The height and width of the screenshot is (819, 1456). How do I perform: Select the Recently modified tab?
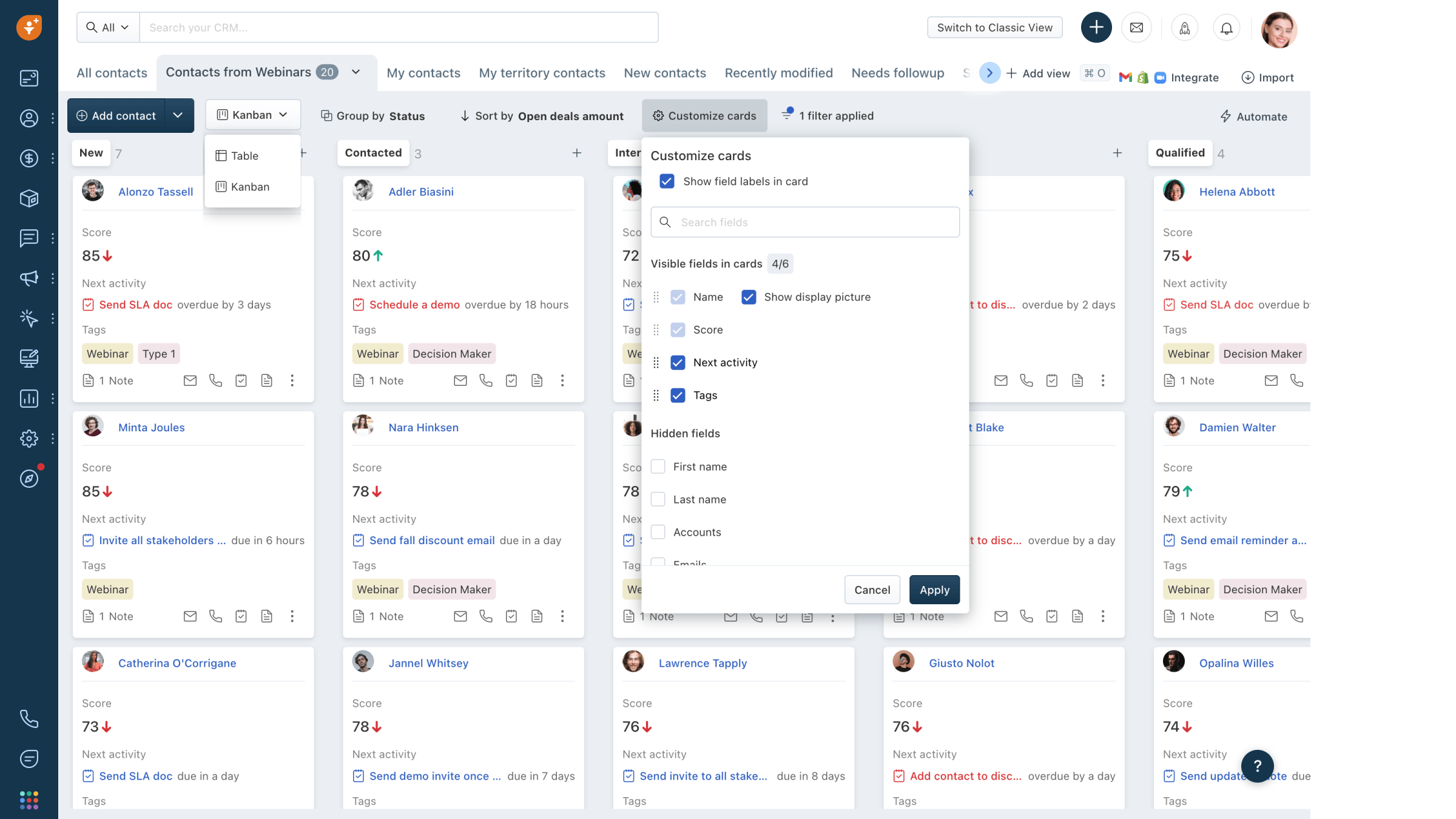(778, 73)
